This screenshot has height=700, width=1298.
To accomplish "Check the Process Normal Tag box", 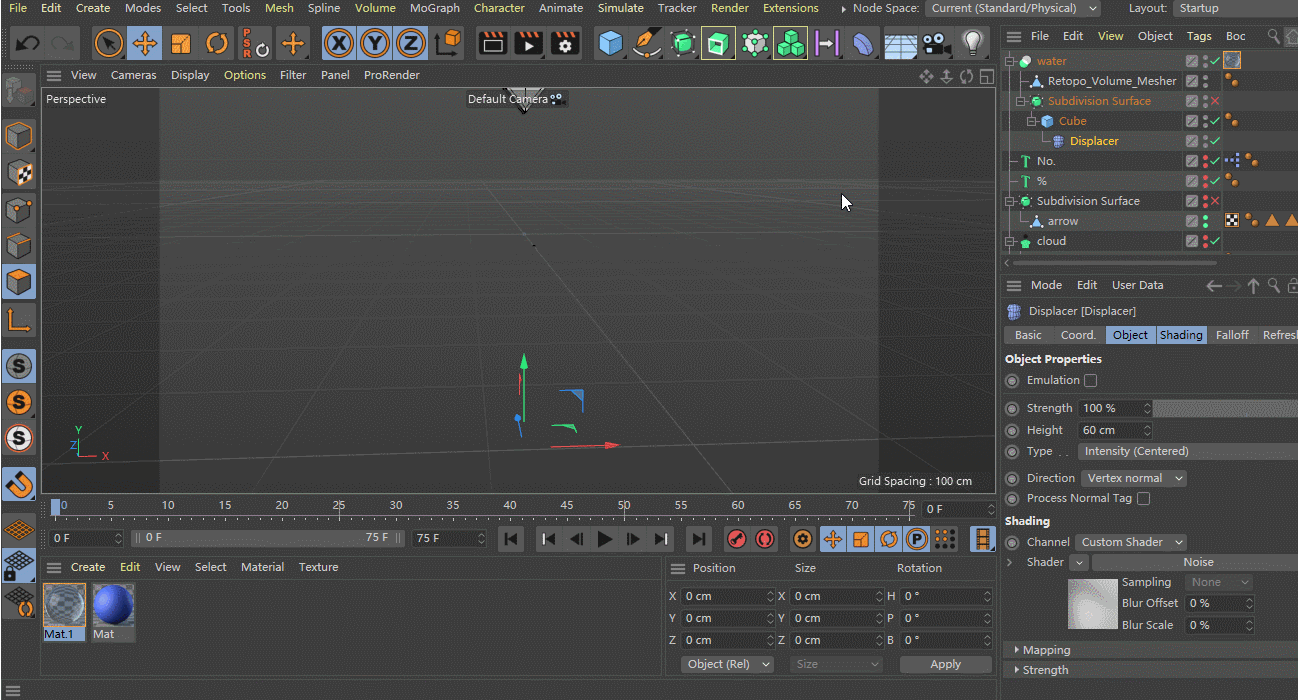I will [x=1143, y=499].
